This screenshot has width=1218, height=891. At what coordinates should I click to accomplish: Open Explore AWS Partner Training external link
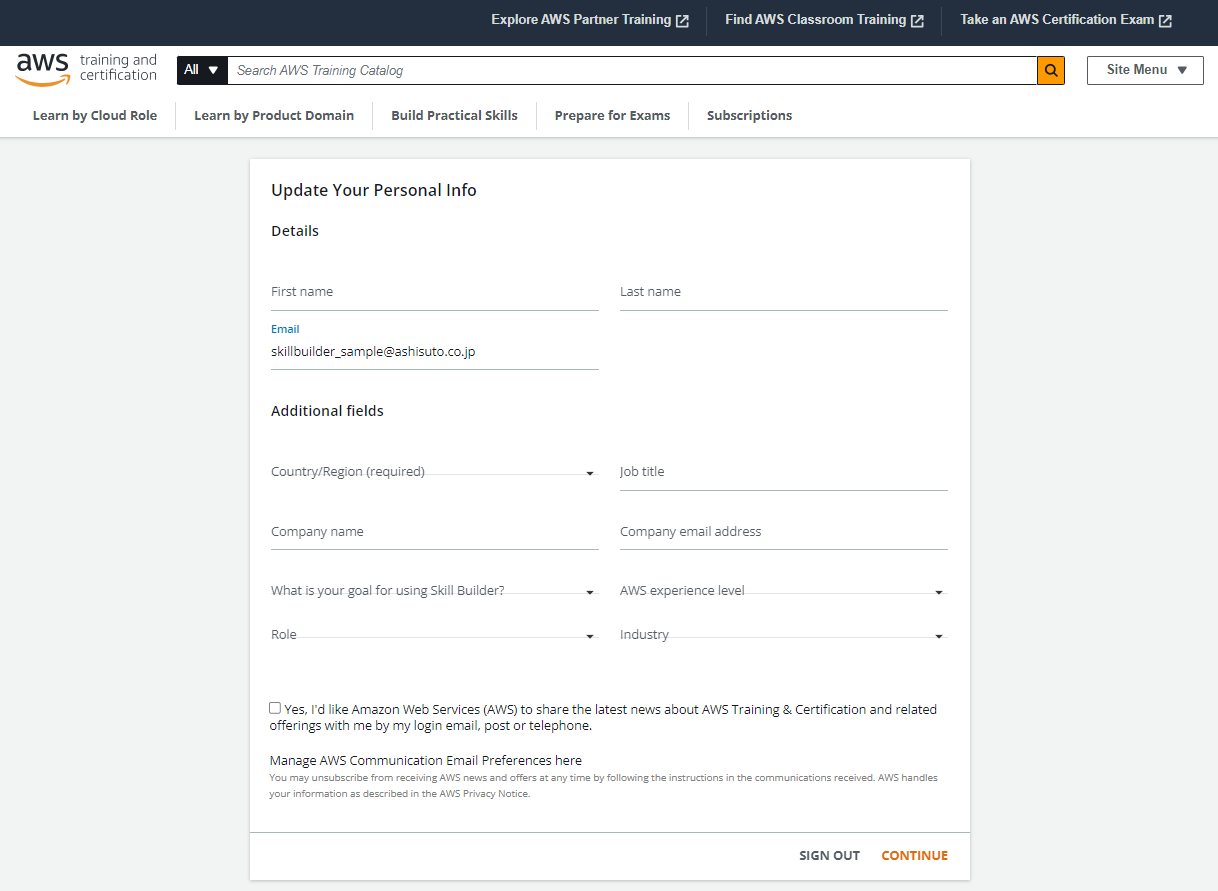pyautogui.click(x=589, y=20)
